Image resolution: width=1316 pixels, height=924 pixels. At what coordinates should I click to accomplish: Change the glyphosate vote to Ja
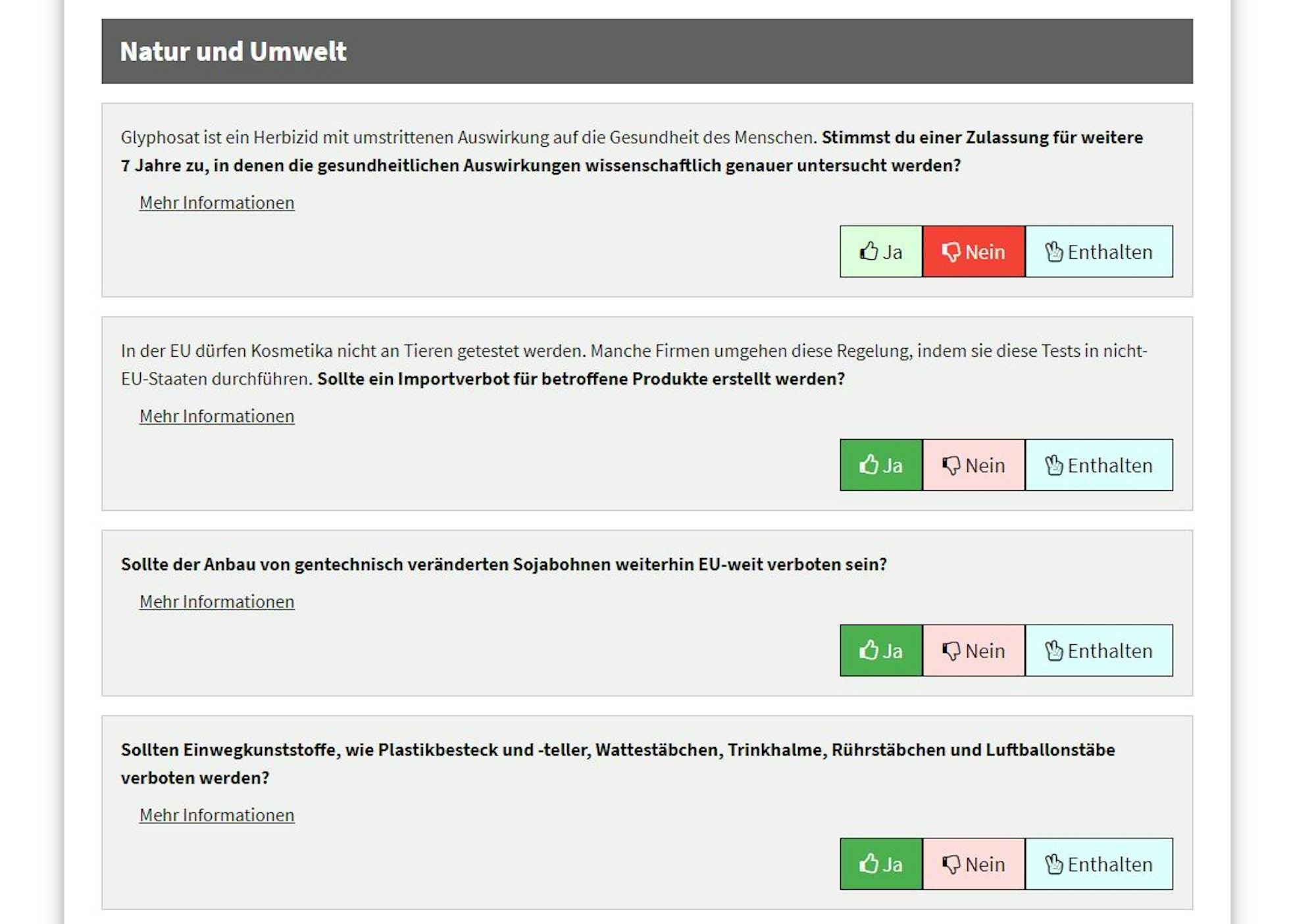881,251
